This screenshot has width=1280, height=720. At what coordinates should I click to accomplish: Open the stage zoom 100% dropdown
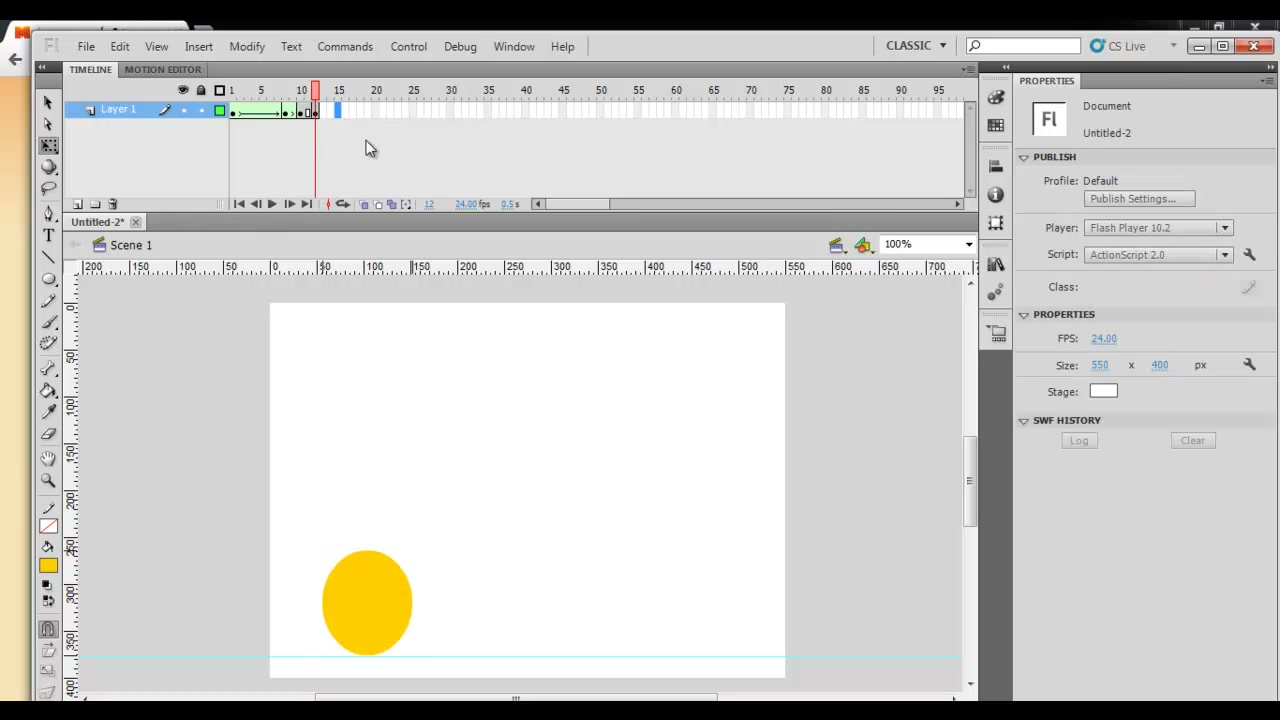927,244
